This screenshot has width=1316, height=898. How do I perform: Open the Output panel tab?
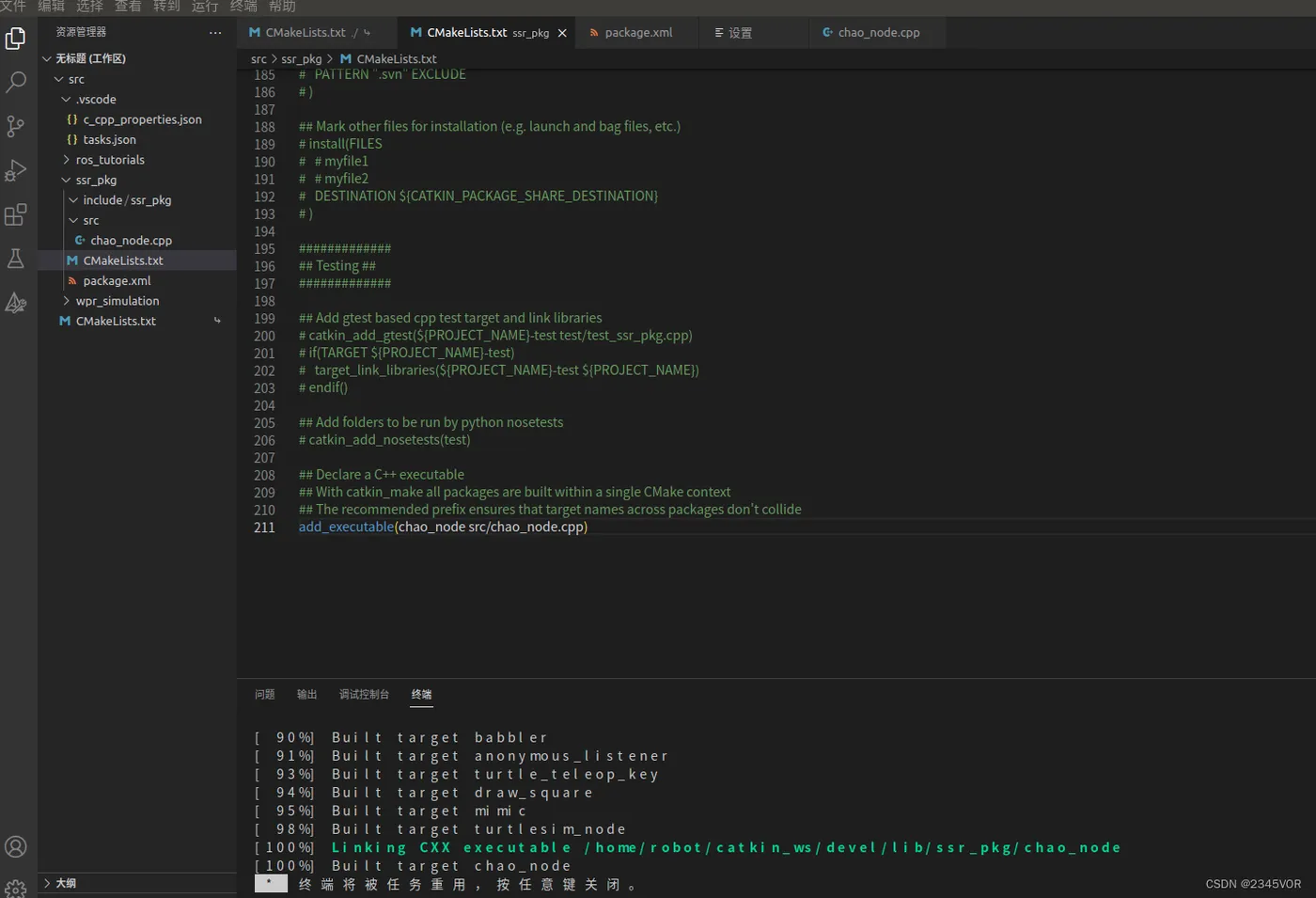(x=307, y=695)
